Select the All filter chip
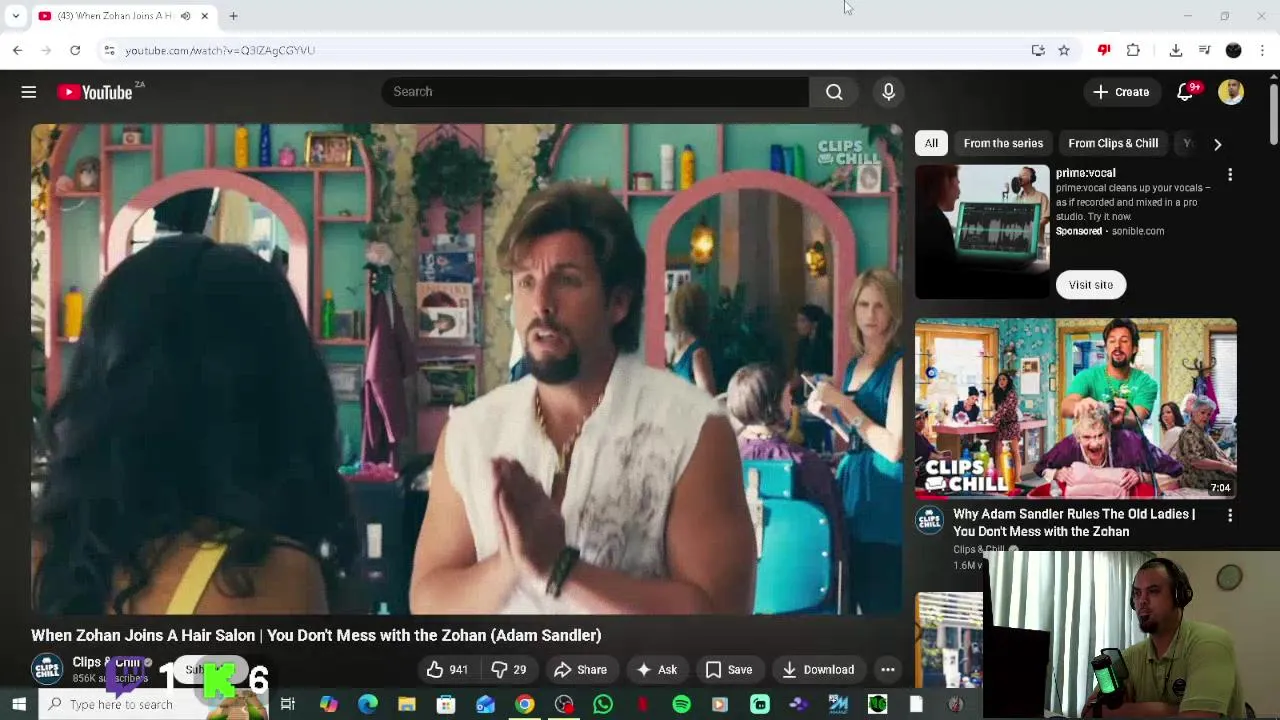1280x720 pixels. (931, 143)
